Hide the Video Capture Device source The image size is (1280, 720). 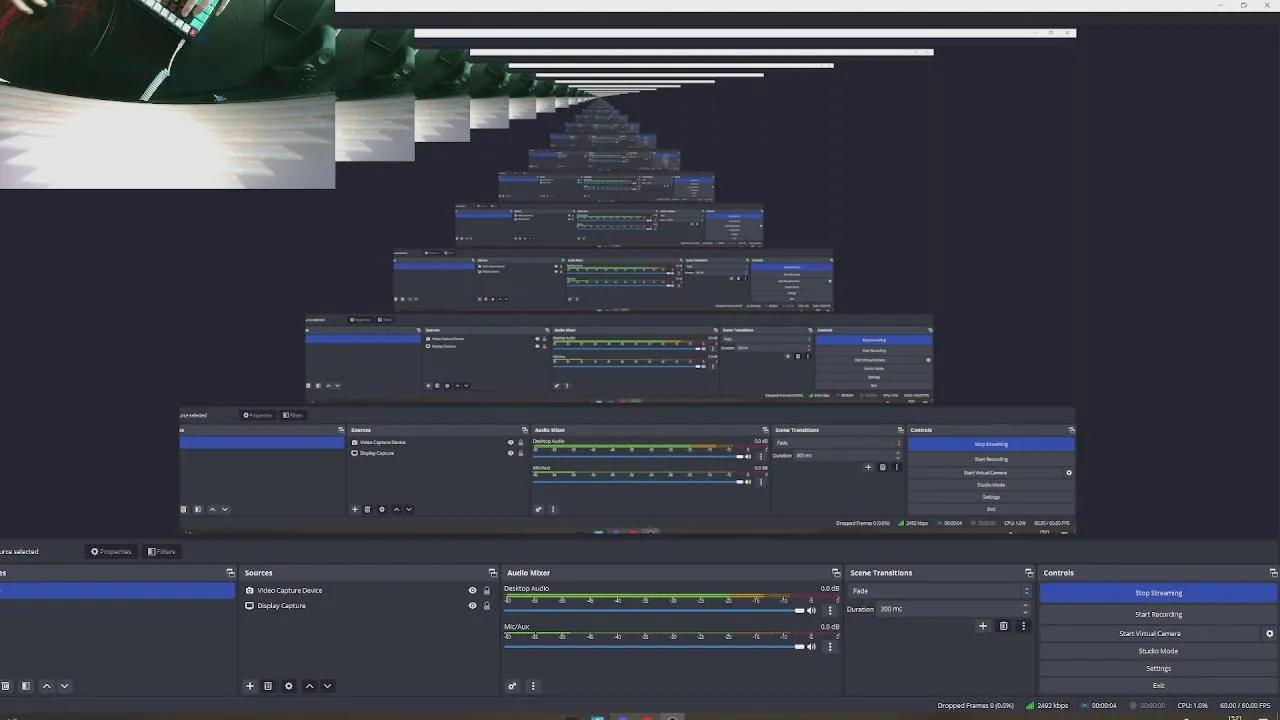[473, 590]
